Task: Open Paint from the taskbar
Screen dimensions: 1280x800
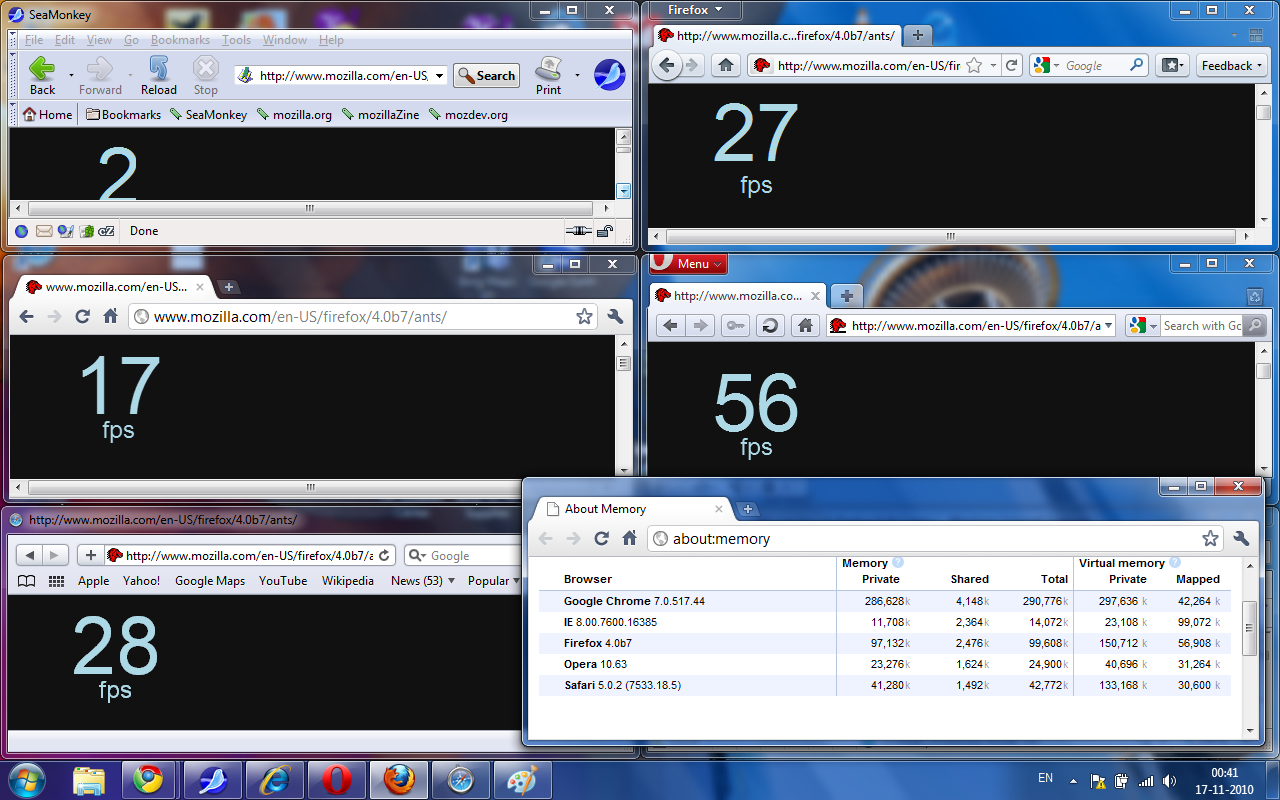Action: pyautogui.click(x=522, y=779)
